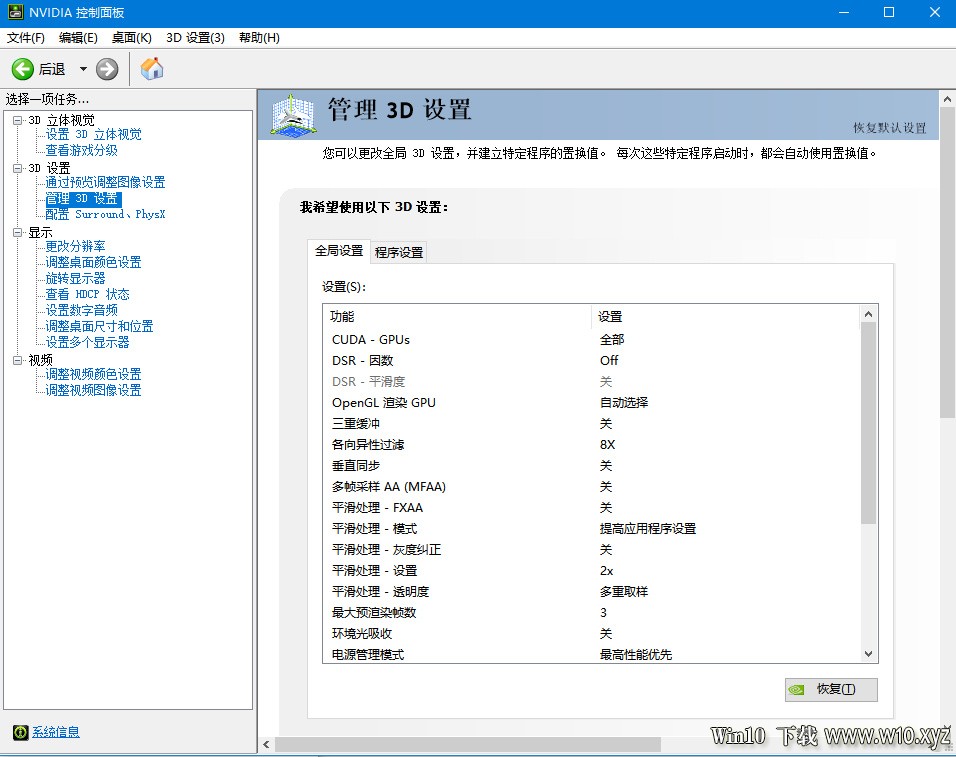This screenshot has width=956, height=757.
Task: Click the NVIDIA title bar app icon
Action: pyautogui.click(x=15, y=12)
